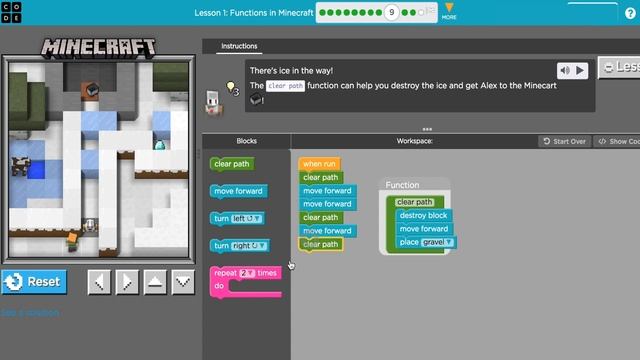Play the instructions audio

point(580,71)
